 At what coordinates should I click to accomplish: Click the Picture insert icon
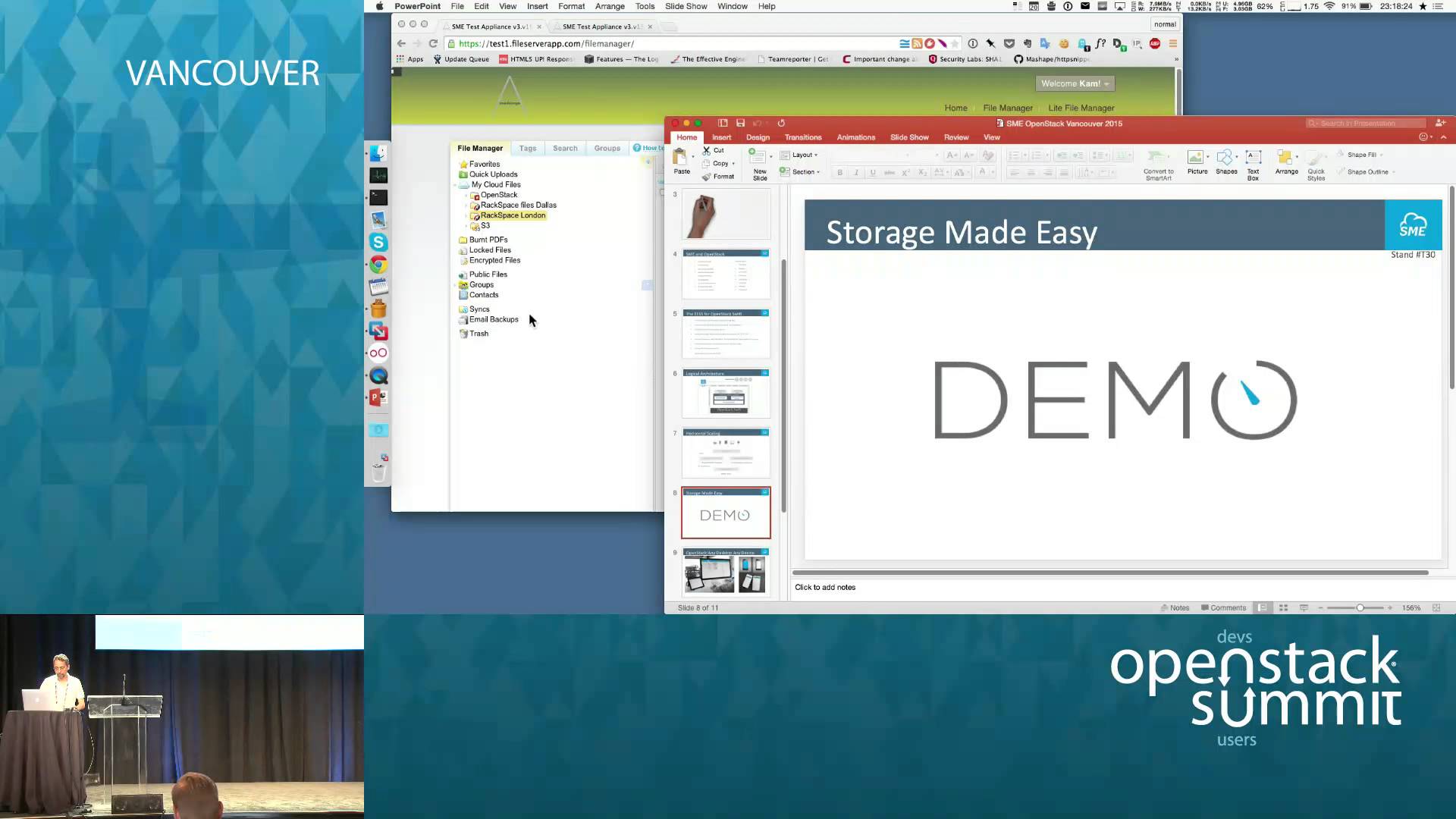pos(1196,157)
